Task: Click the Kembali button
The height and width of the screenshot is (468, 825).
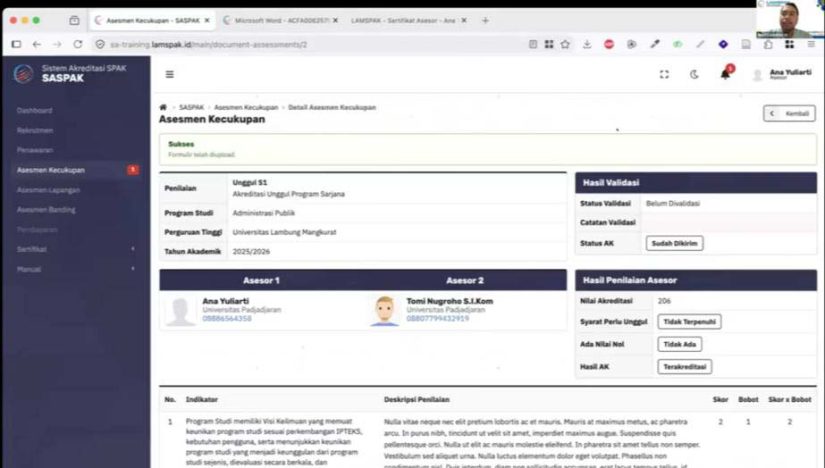Action: [789, 114]
